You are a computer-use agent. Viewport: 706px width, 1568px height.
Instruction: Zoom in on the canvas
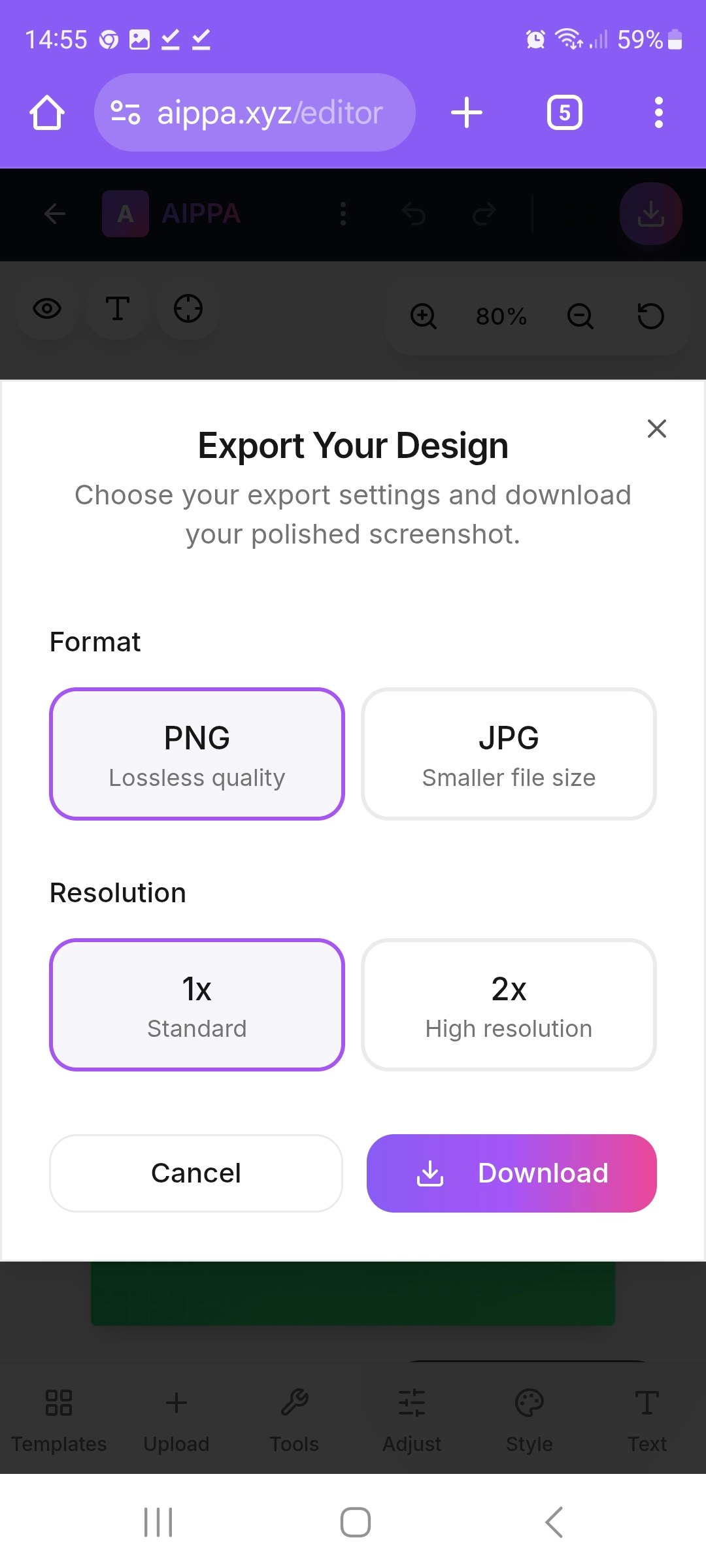point(424,317)
